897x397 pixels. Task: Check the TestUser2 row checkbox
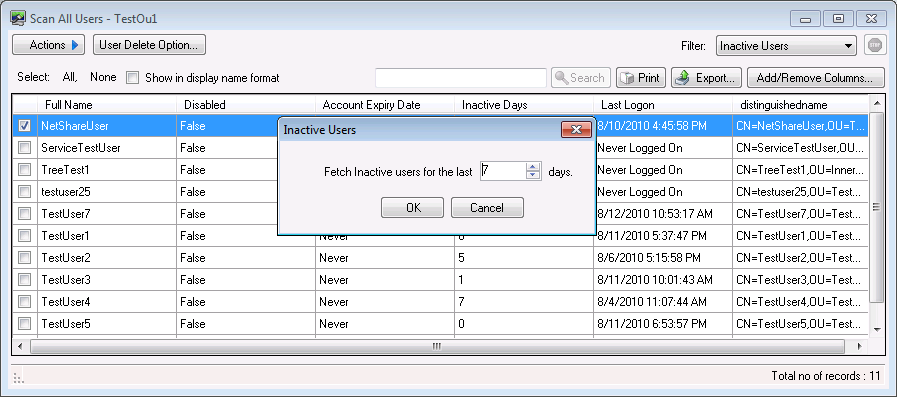25,258
